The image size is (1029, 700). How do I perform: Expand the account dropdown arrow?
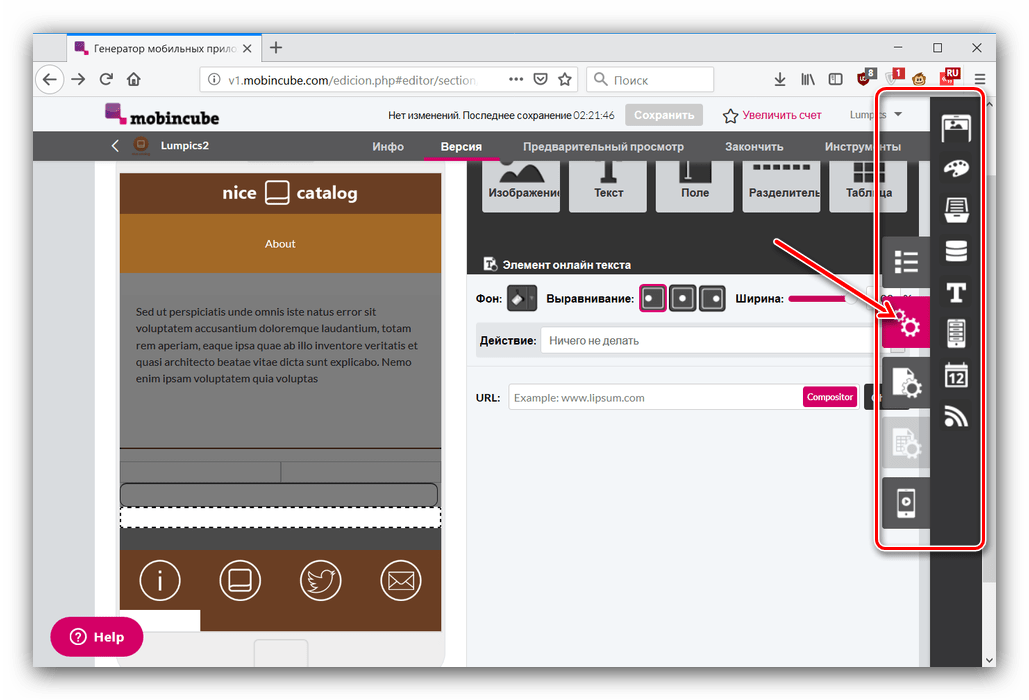pos(898,114)
